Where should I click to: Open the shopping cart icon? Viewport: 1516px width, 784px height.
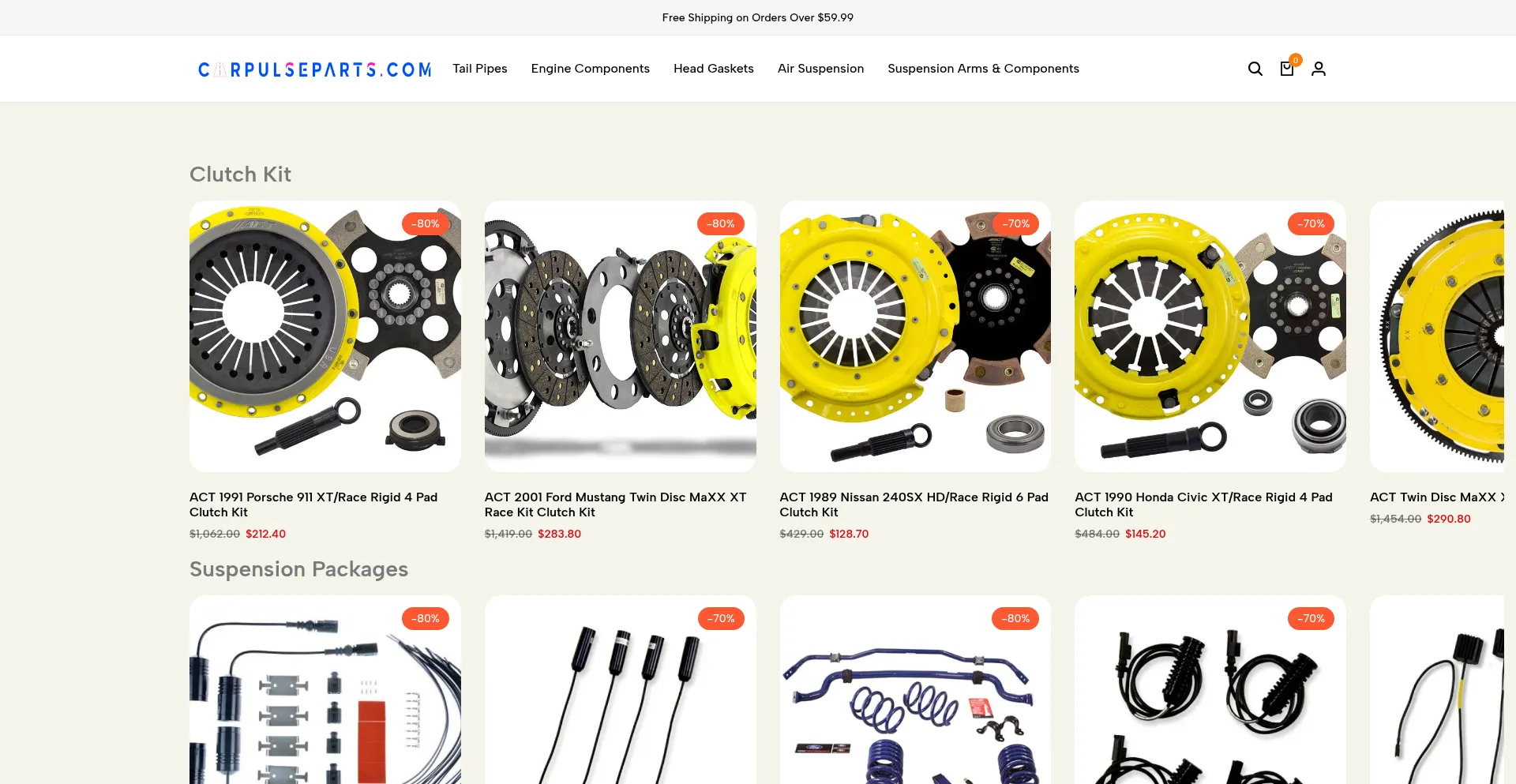pos(1287,69)
